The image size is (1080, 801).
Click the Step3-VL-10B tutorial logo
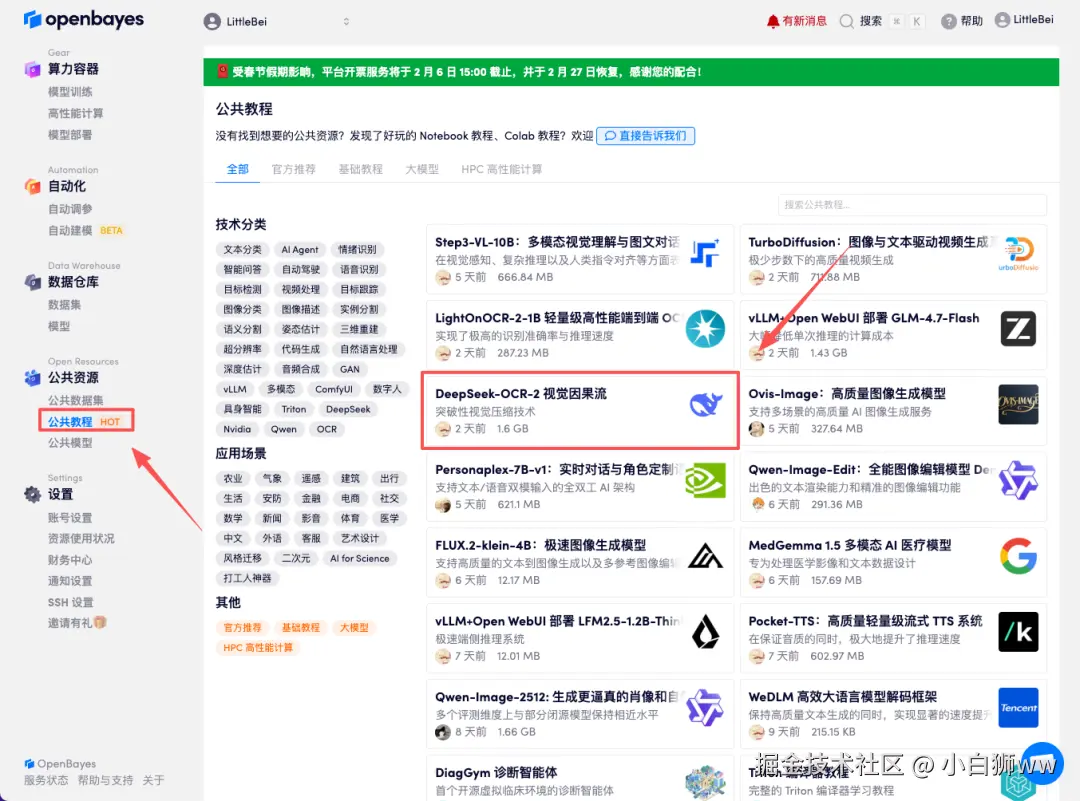tap(705, 253)
